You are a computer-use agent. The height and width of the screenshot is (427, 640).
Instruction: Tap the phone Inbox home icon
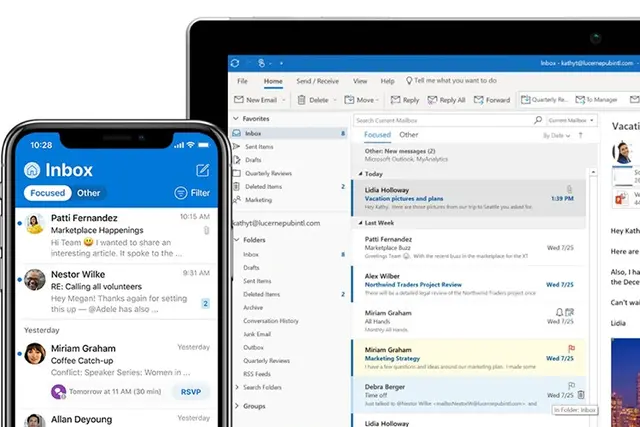click(x=32, y=170)
